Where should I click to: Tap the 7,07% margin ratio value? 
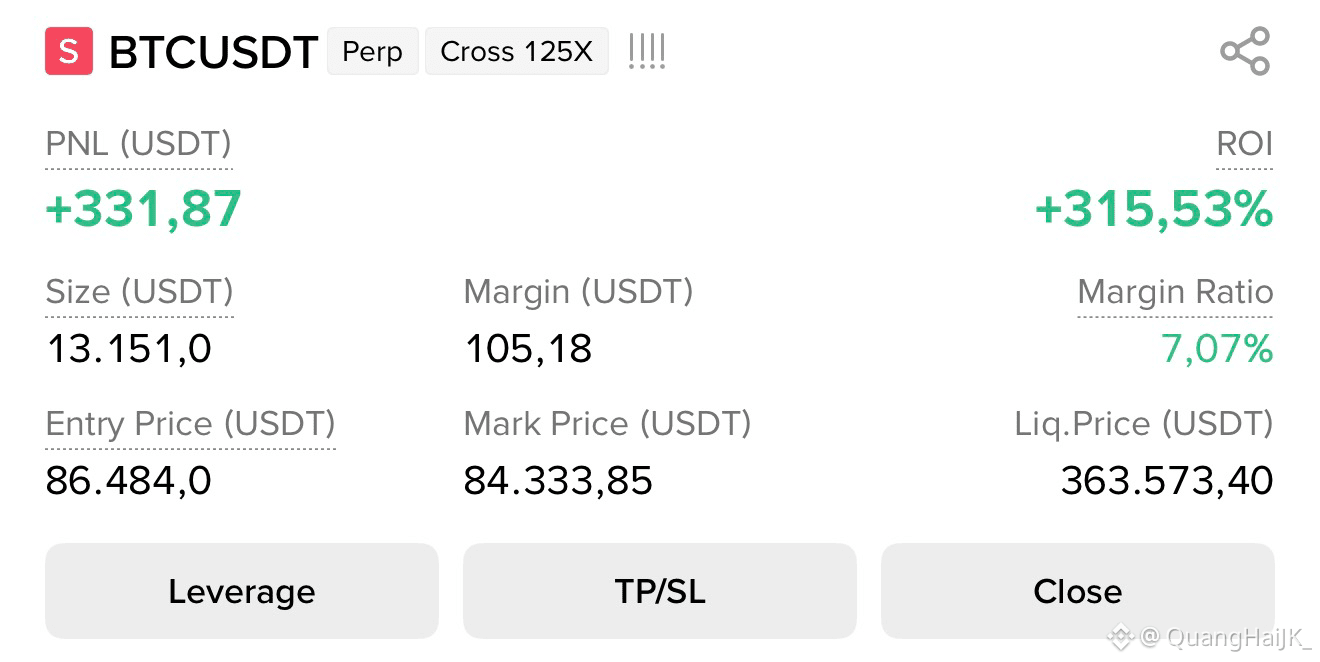1217,349
